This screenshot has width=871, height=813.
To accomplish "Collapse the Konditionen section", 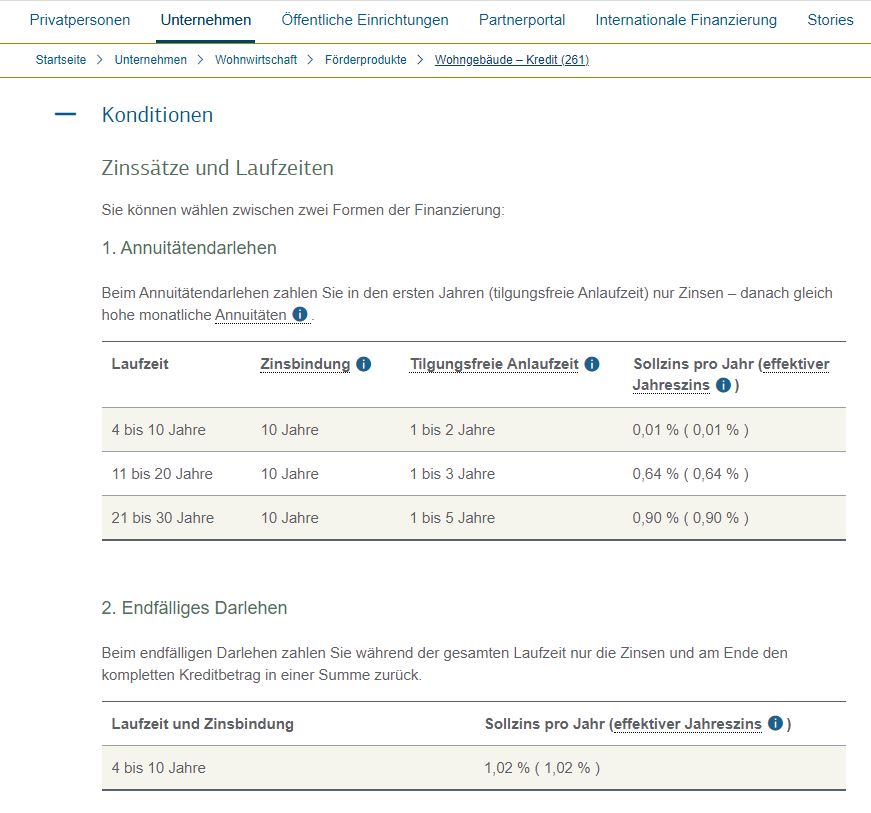I will tap(66, 115).
